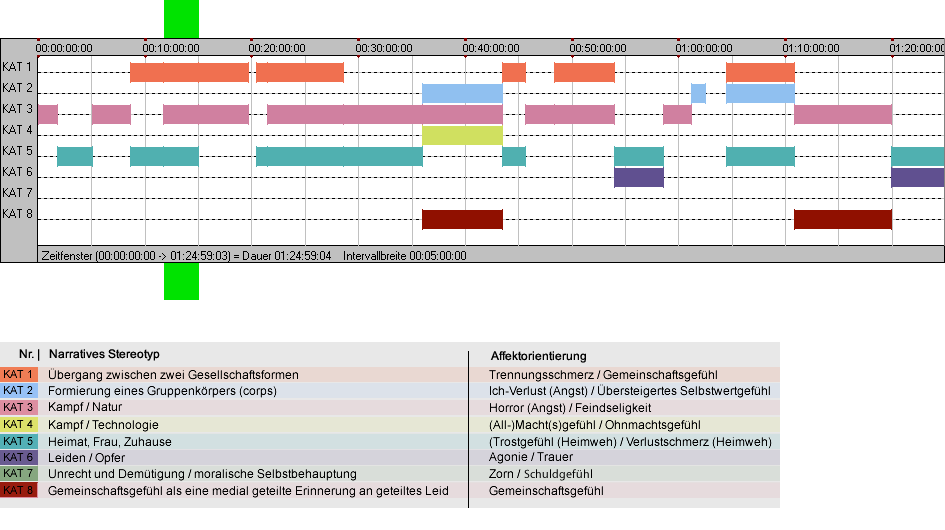This screenshot has height=530, width=945.
Task: Click the KAT 4 row label in timeline
Action: [x=17, y=130]
